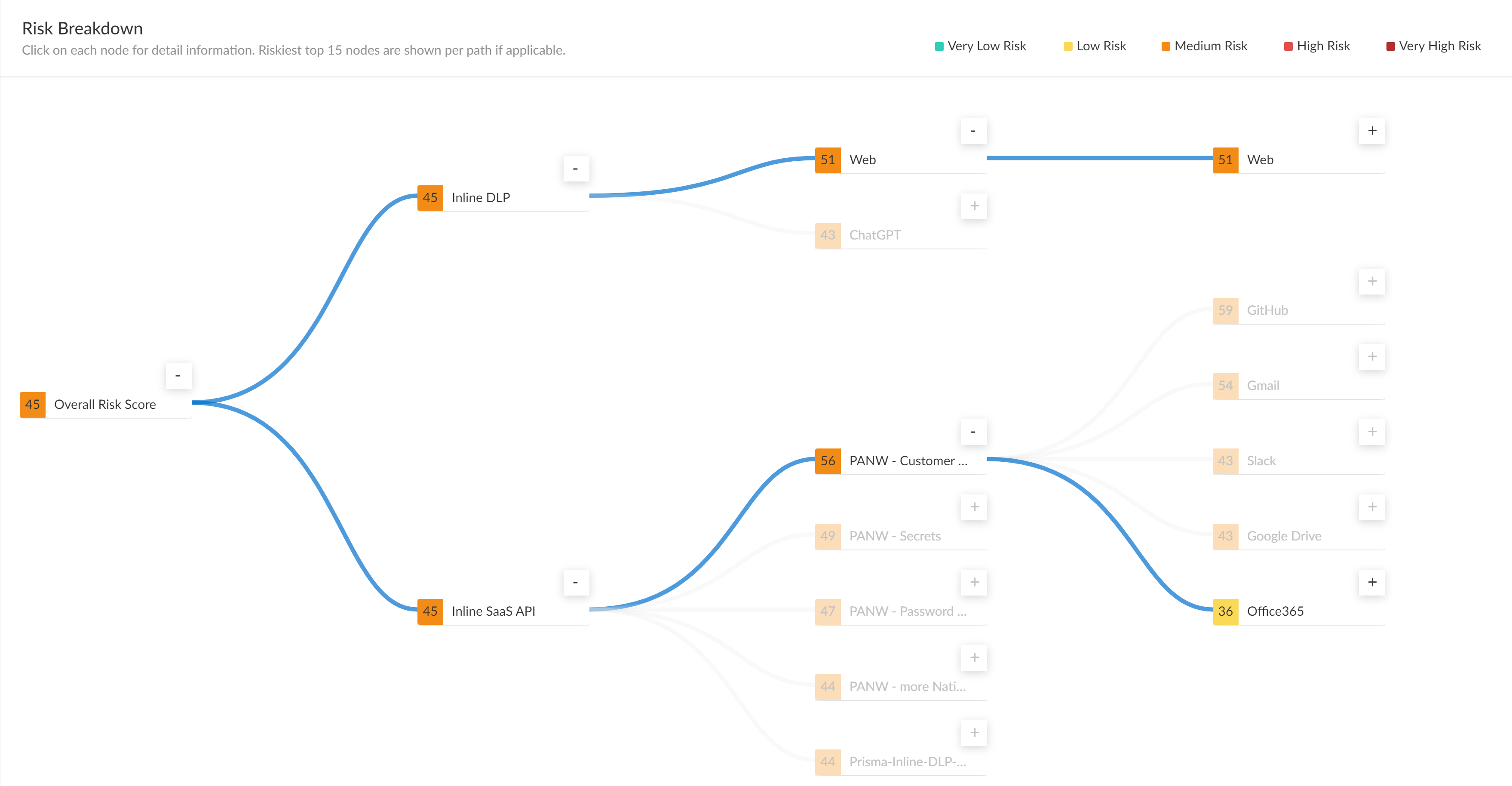The width and height of the screenshot is (1512, 786).
Task: Click the Very High Risk color swatch
Action: click(x=1390, y=46)
